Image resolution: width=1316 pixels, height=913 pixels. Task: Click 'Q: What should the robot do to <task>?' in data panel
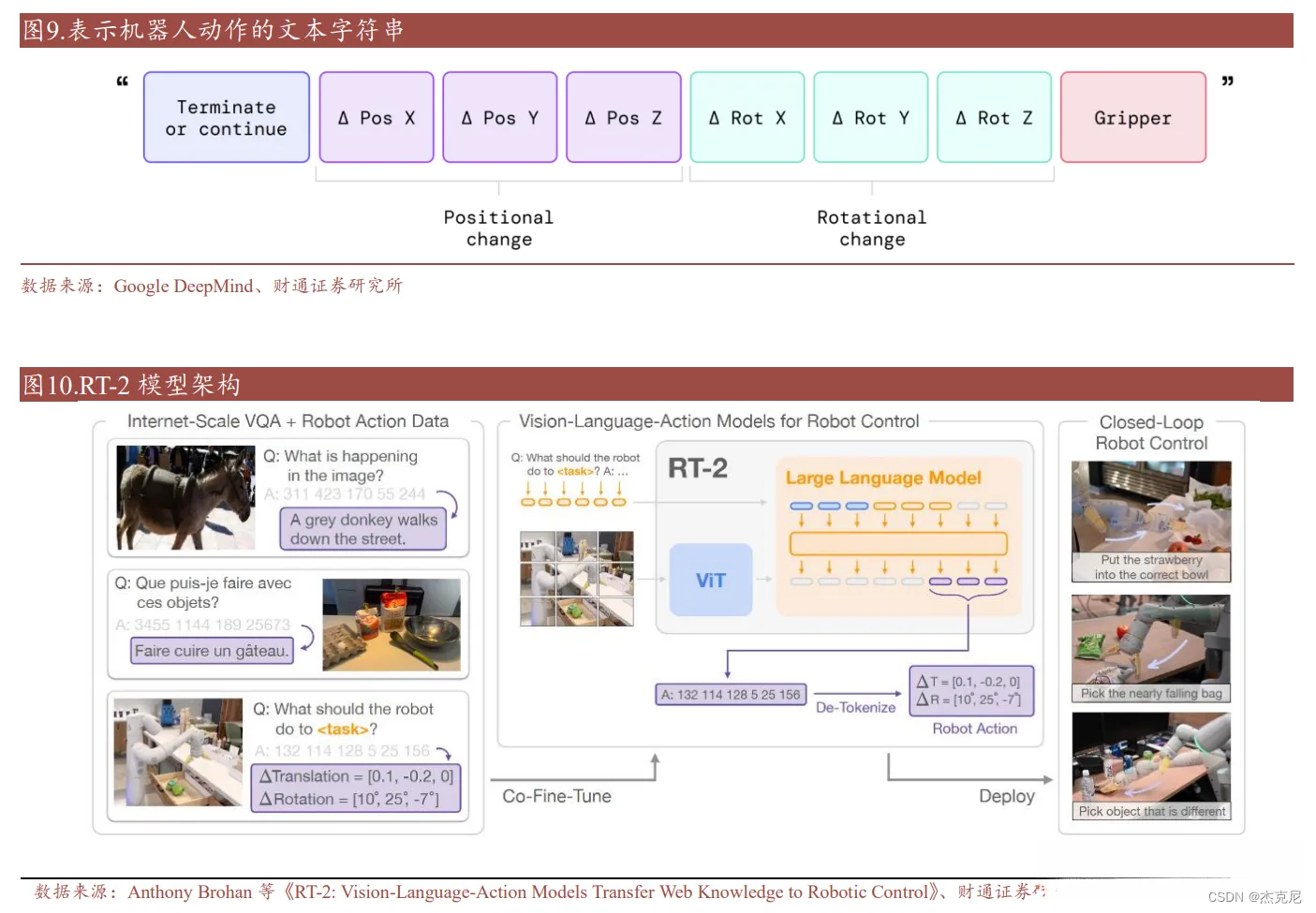coord(343,719)
